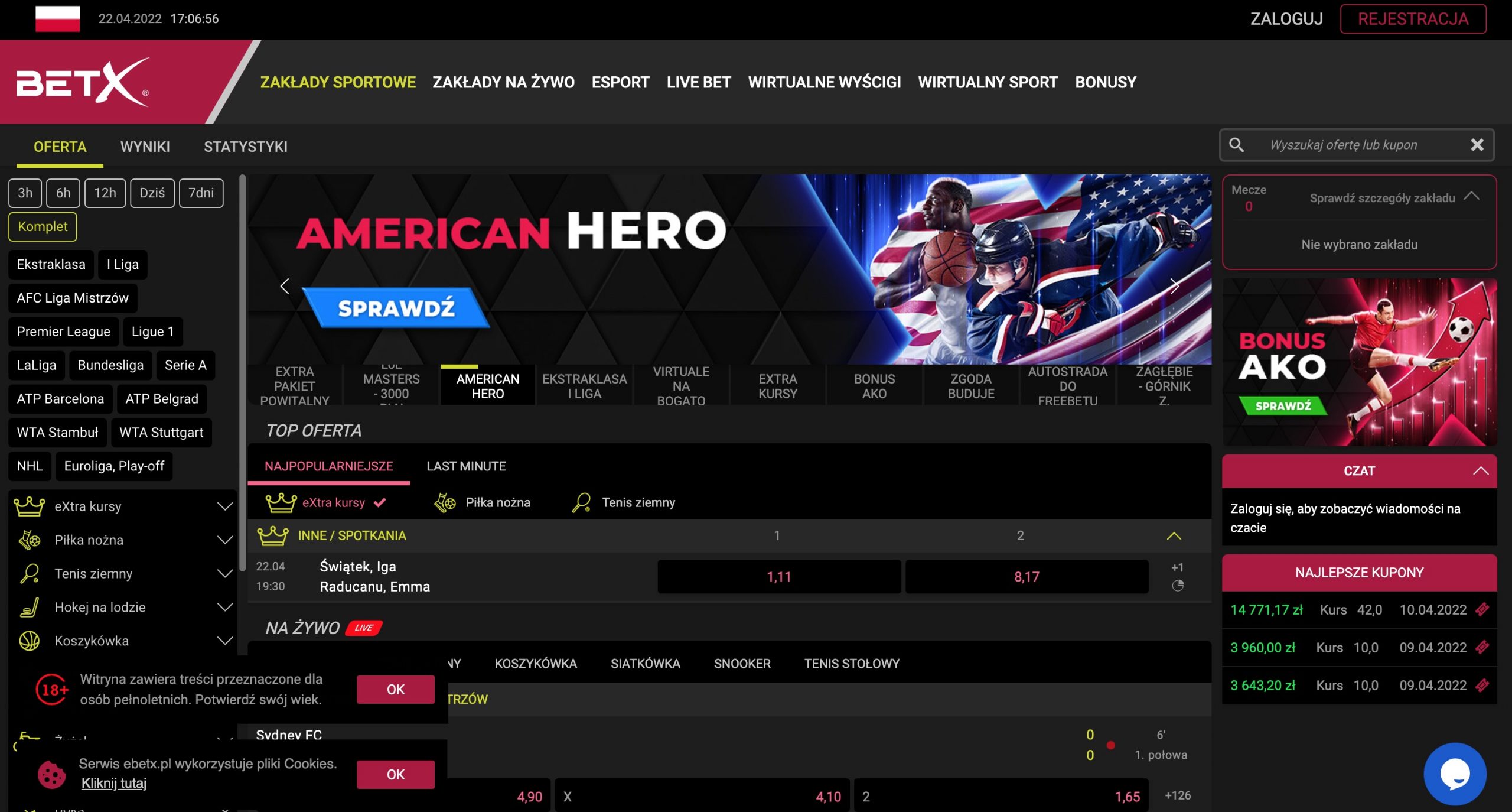Collapse the CZAT panel
Viewport: 1512px width, 812px height.
1480,471
